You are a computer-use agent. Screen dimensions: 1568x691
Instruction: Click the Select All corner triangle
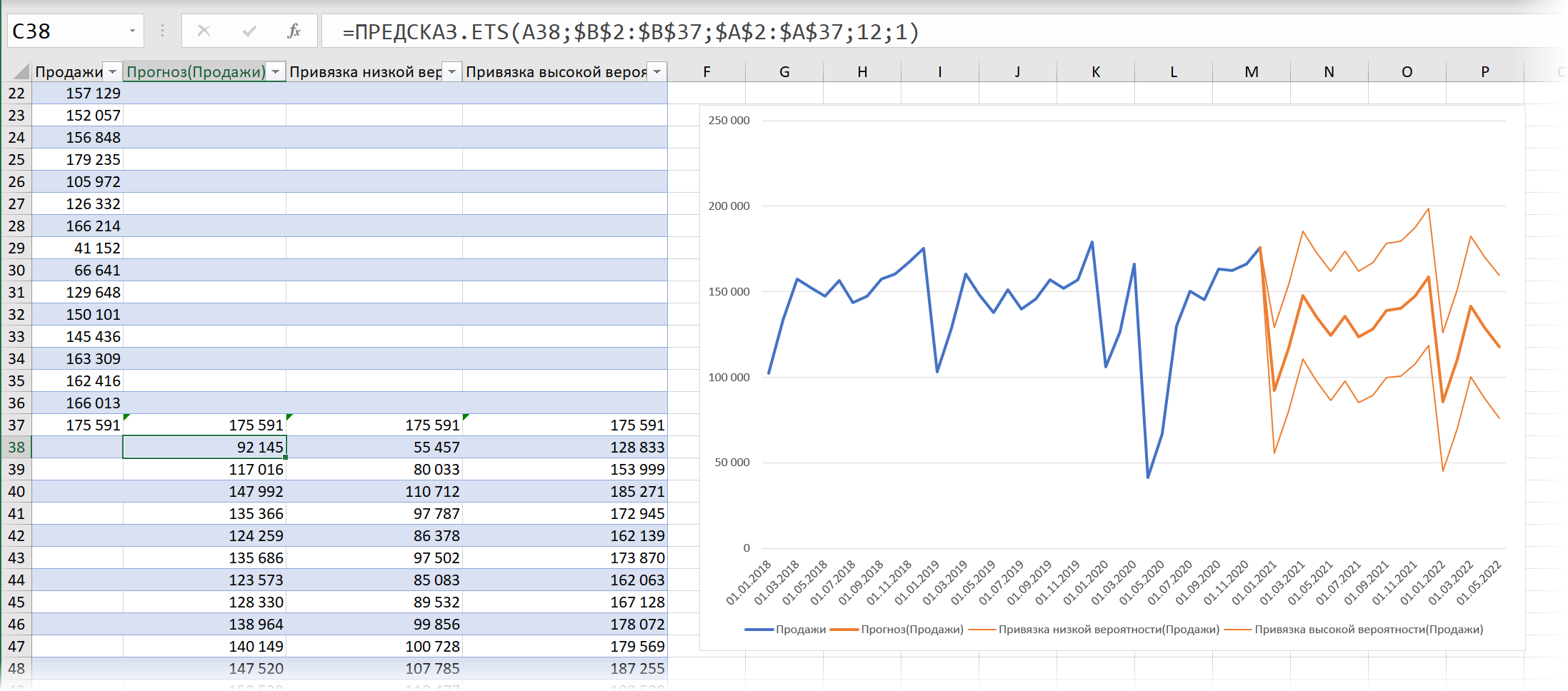click(x=21, y=71)
